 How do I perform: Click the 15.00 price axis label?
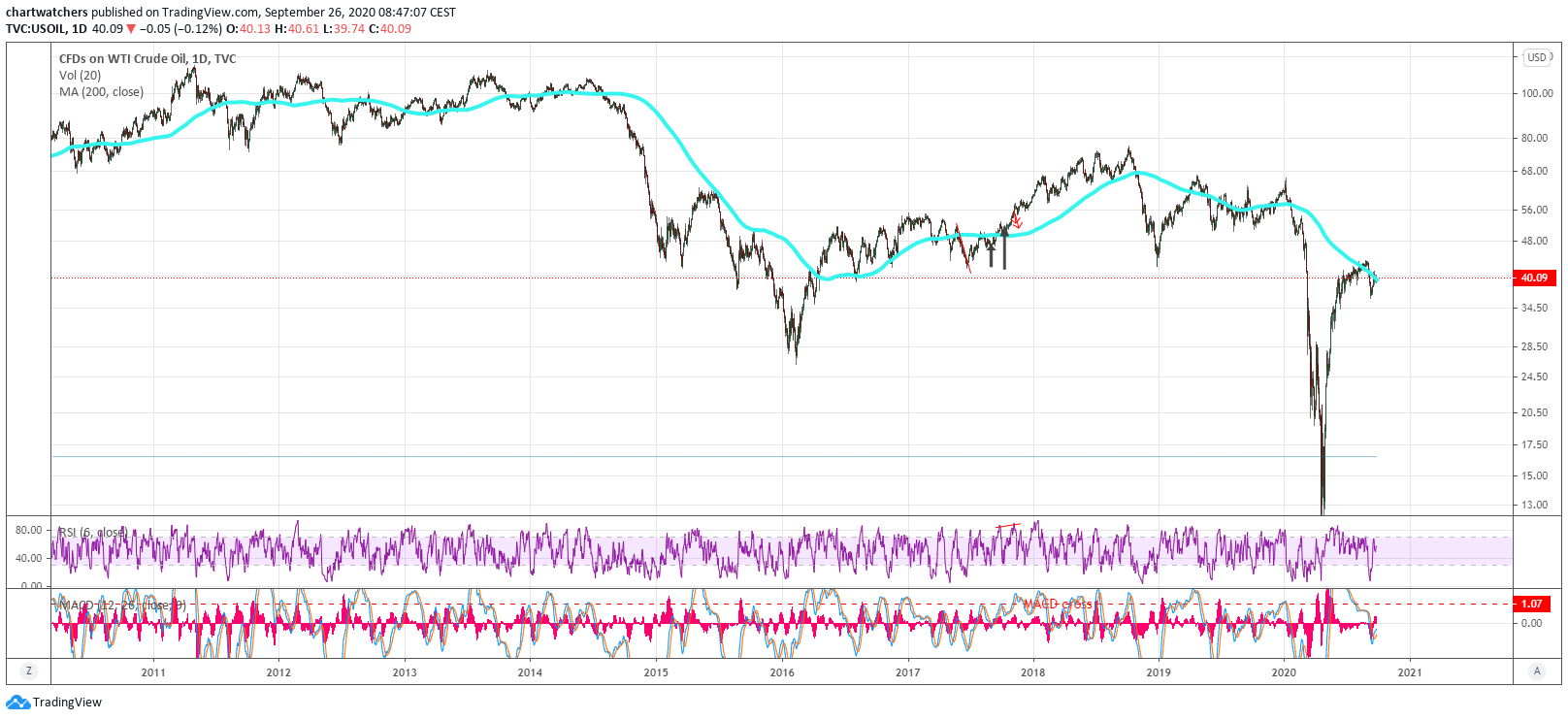(1534, 476)
